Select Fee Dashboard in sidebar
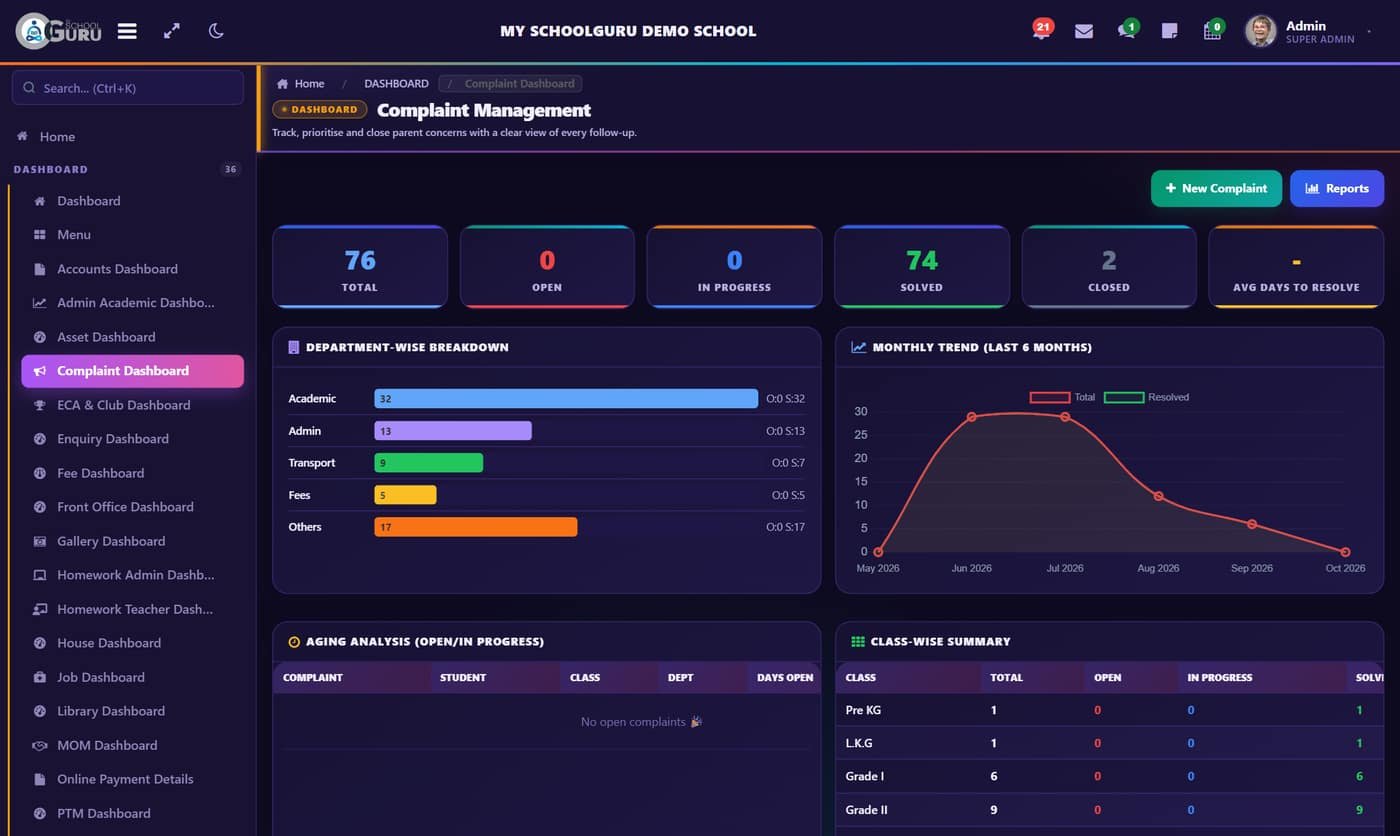The height and width of the screenshot is (836, 1400). click(x=132, y=473)
